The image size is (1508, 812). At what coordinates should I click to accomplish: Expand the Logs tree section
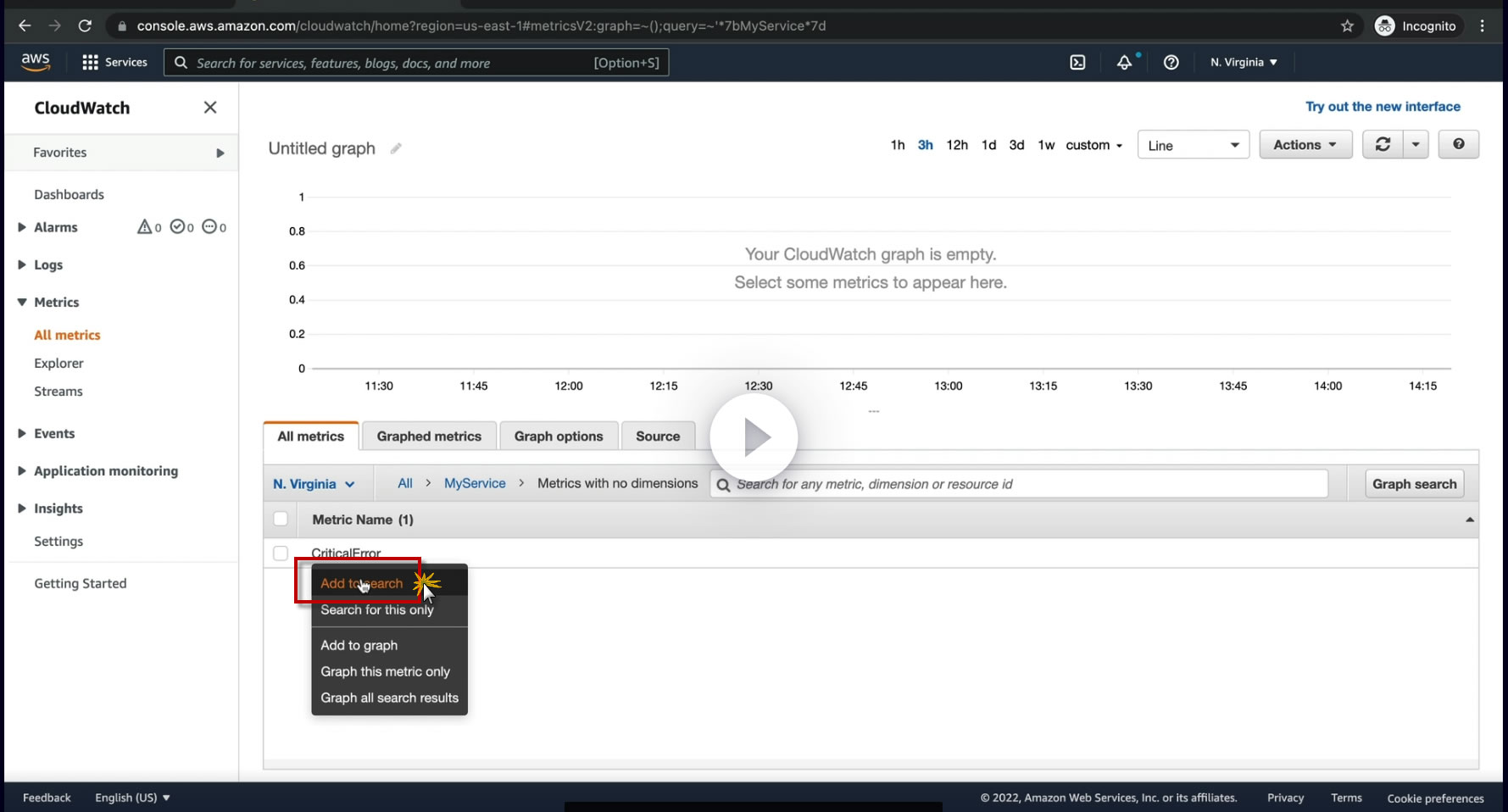pyautogui.click(x=22, y=264)
